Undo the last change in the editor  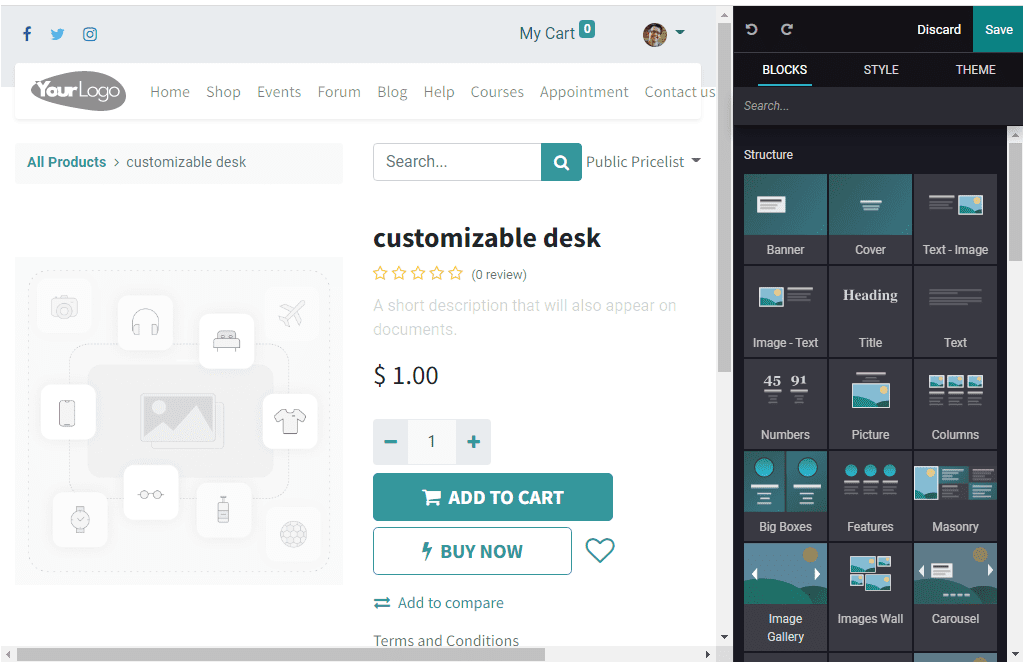(751, 29)
